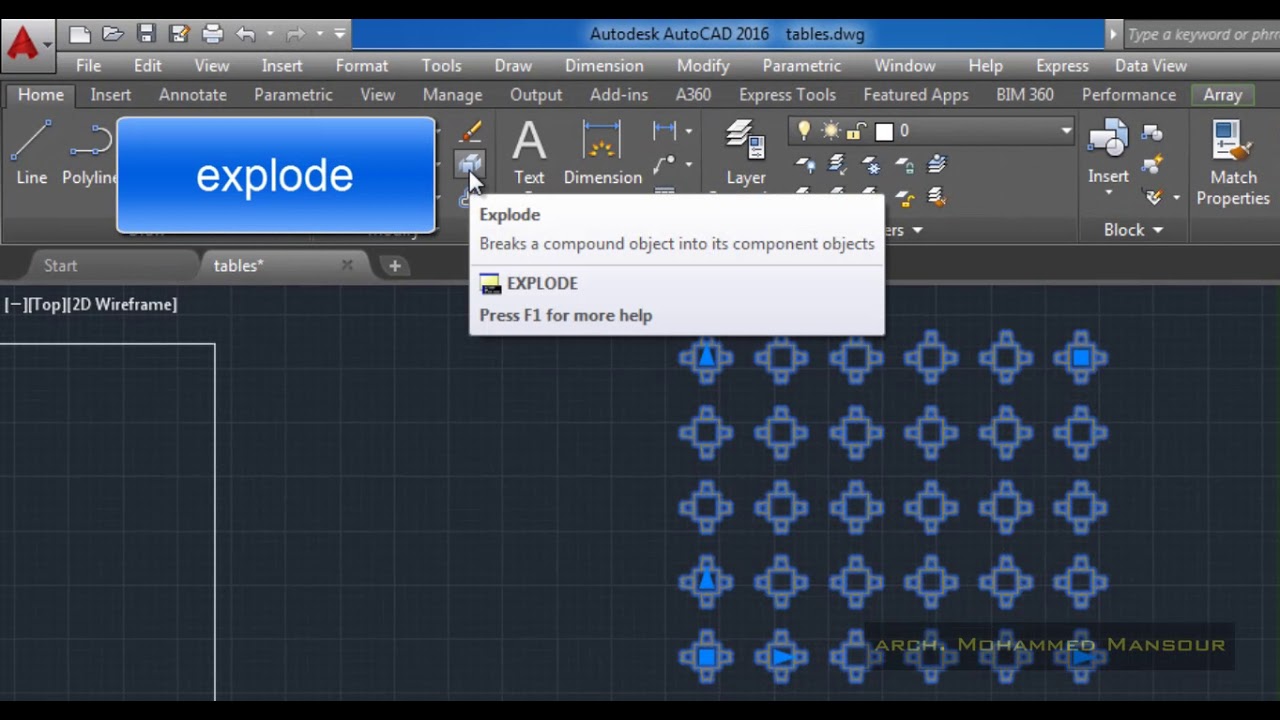Open the Edit Attributes dropdown arrow
Image resolution: width=1280 pixels, height=720 pixels.
click(1176, 197)
